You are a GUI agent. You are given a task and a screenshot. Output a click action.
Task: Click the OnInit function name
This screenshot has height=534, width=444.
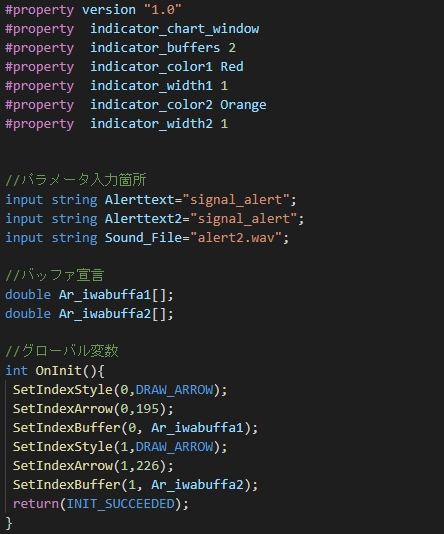pos(59,371)
